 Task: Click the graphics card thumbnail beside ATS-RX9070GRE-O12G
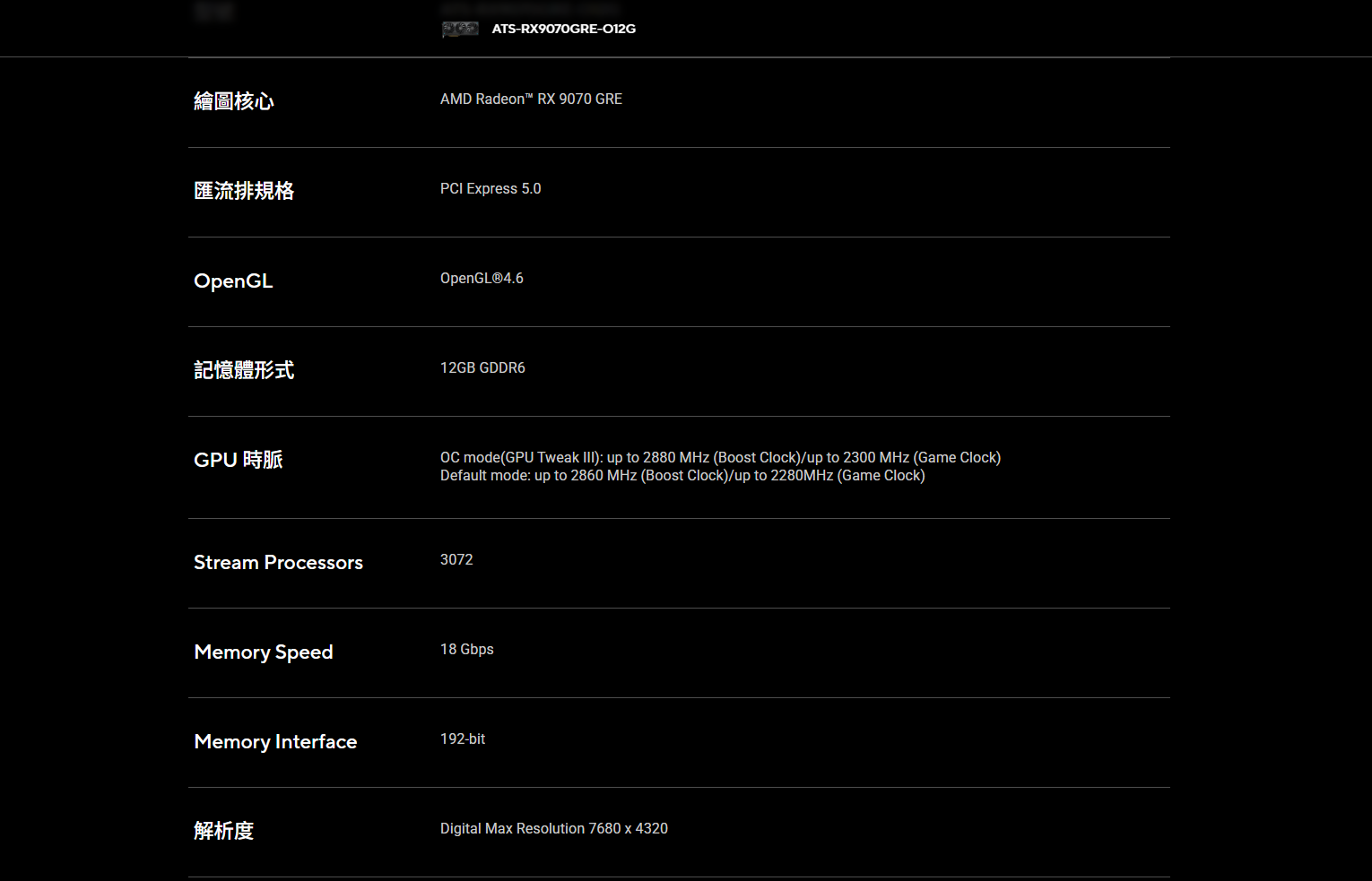point(460,30)
